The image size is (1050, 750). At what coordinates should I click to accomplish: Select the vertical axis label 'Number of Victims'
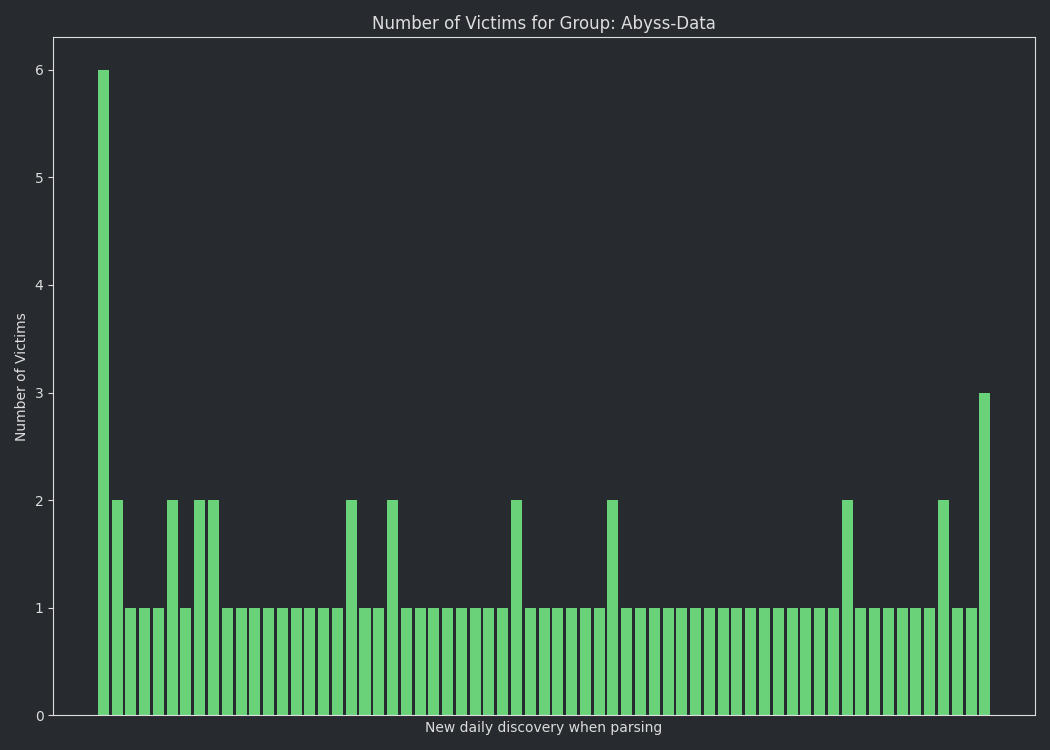coord(20,377)
